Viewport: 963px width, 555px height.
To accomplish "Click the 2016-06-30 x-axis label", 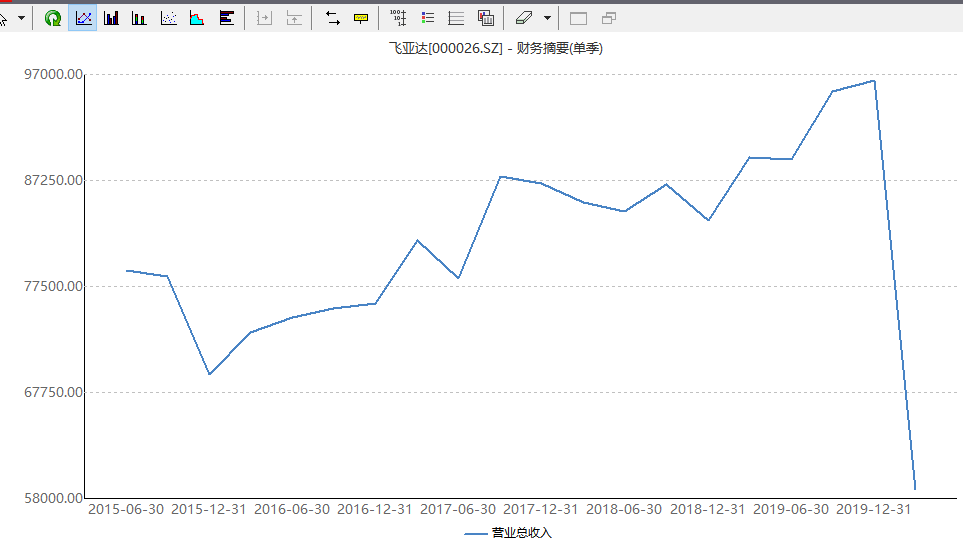I will 292,510.
